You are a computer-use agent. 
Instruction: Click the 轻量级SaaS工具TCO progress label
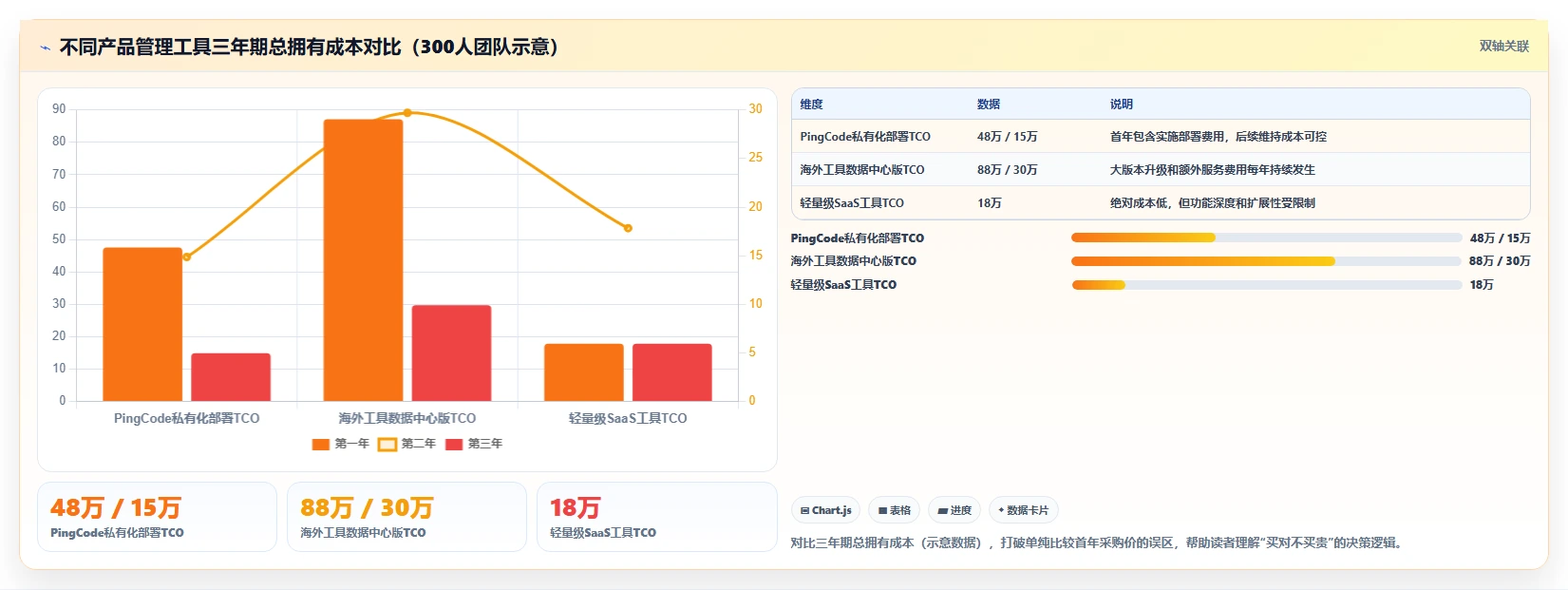(843, 285)
